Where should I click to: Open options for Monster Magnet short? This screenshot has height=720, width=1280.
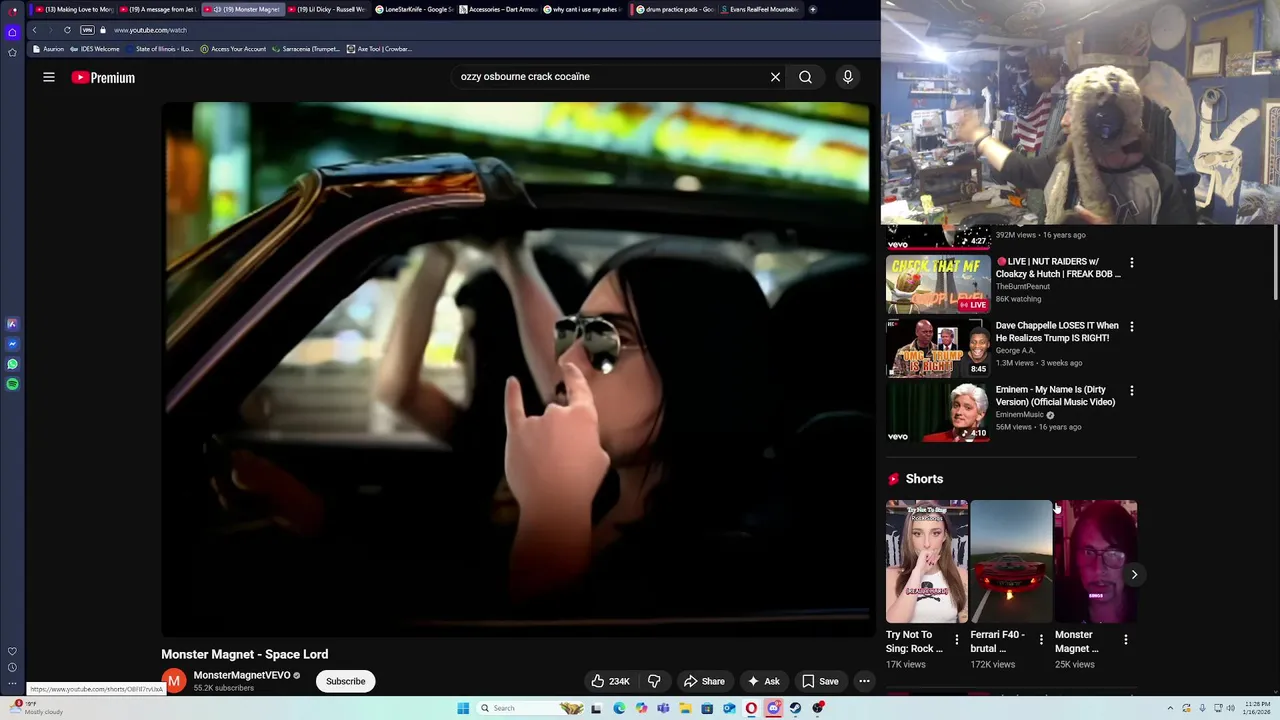pos(1125,640)
